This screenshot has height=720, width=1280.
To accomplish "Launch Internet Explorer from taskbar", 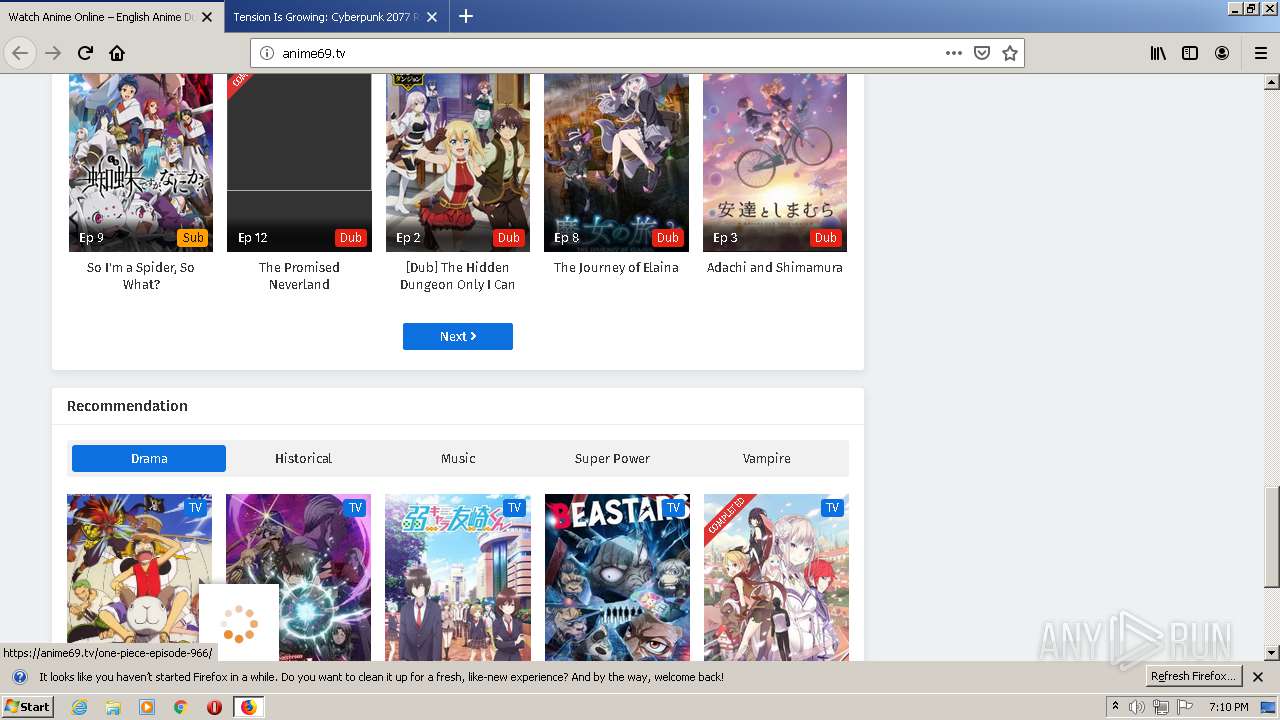I will [x=80, y=707].
